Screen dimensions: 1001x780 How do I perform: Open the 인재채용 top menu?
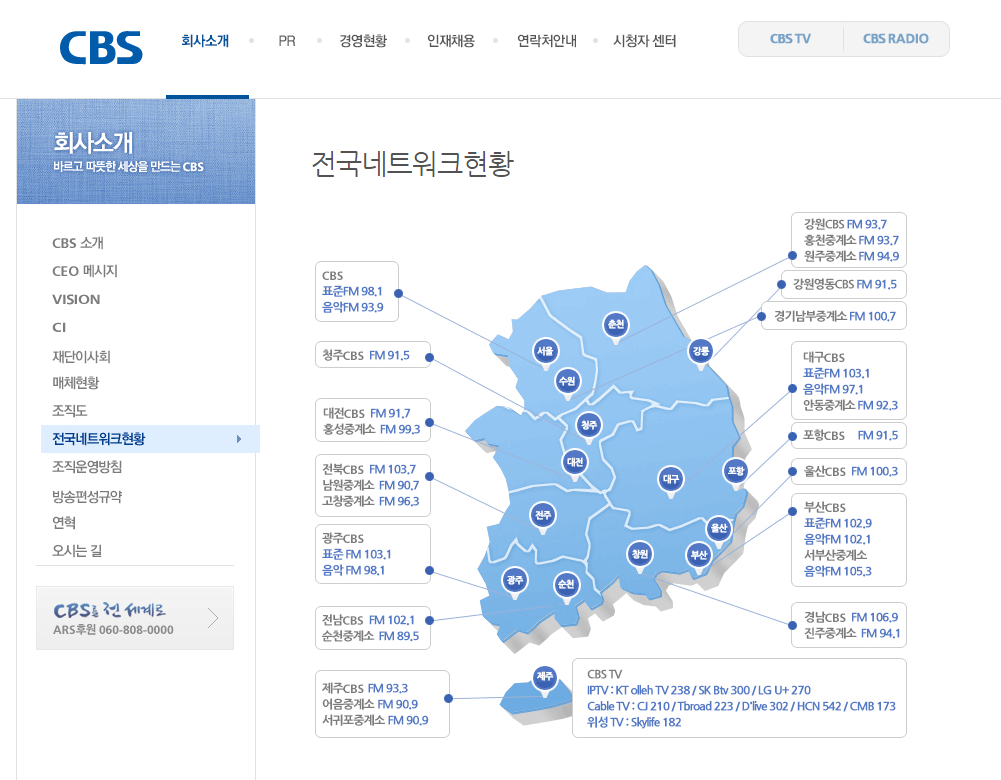tap(451, 41)
